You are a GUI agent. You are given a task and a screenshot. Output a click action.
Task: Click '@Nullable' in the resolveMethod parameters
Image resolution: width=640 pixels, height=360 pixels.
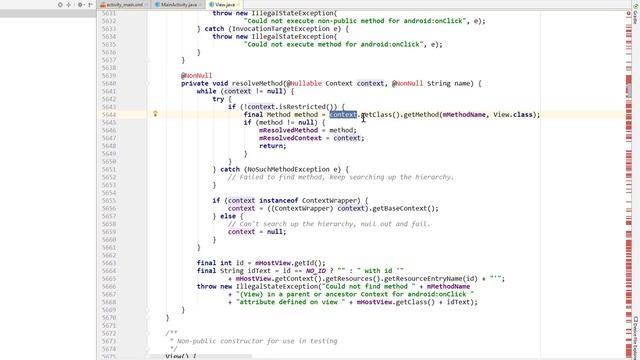pyautogui.click(x=304, y=83)
